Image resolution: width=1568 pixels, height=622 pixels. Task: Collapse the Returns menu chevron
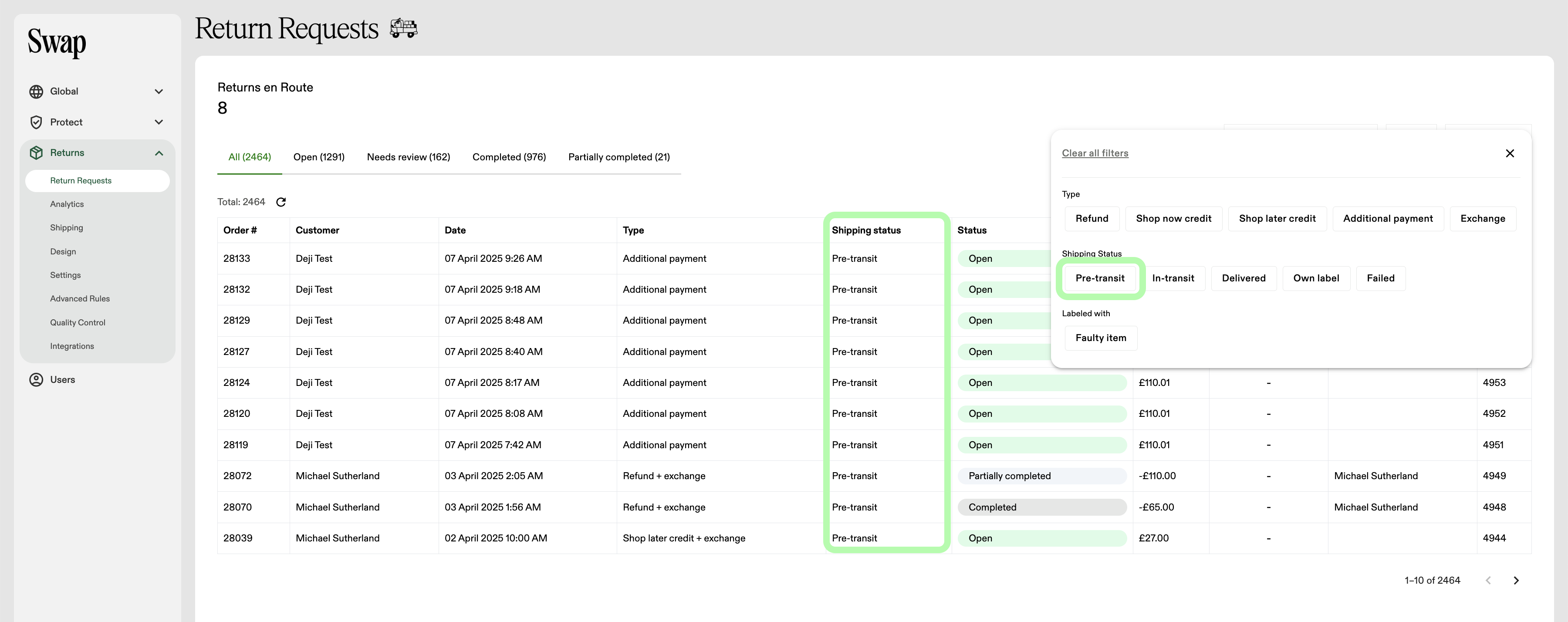coord(159,153)
